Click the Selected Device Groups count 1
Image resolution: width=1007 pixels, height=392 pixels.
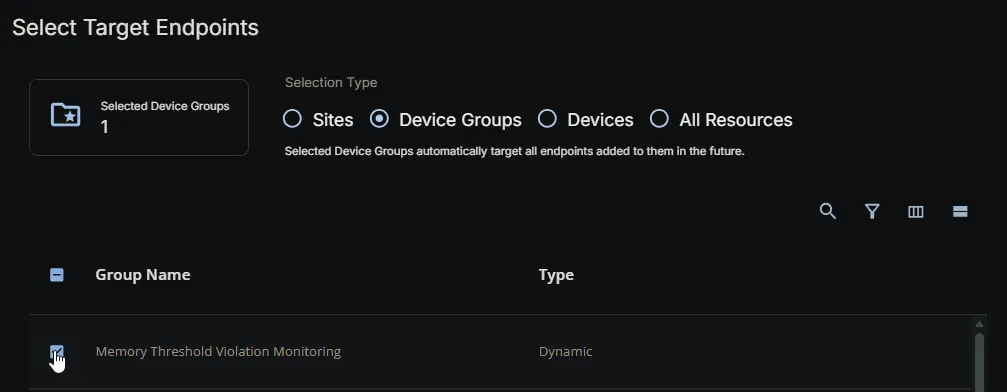(x=105, y=127)
